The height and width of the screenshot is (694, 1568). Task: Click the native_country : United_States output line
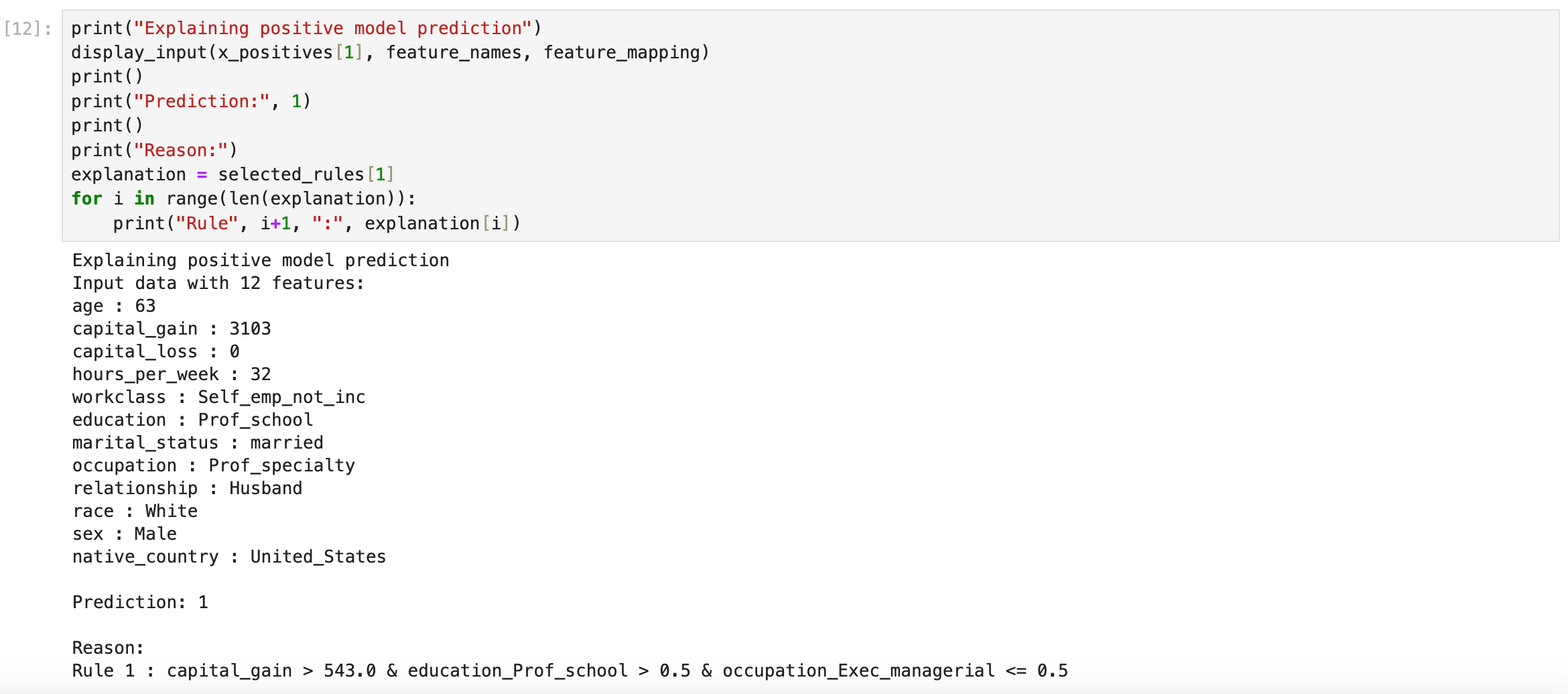pos(228,557)
